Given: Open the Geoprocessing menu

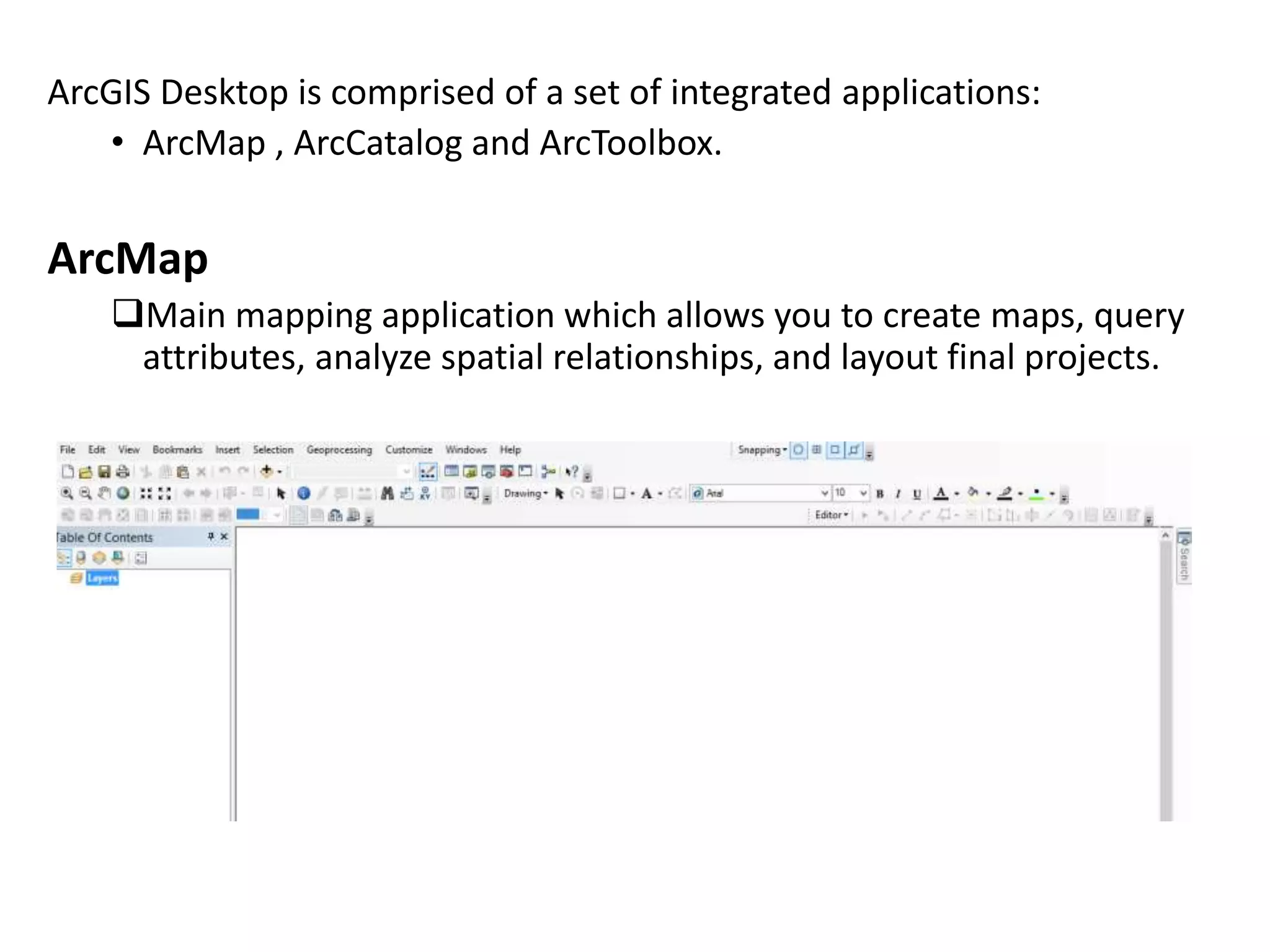Looking at the screenshot, I should tap(339, 450).
